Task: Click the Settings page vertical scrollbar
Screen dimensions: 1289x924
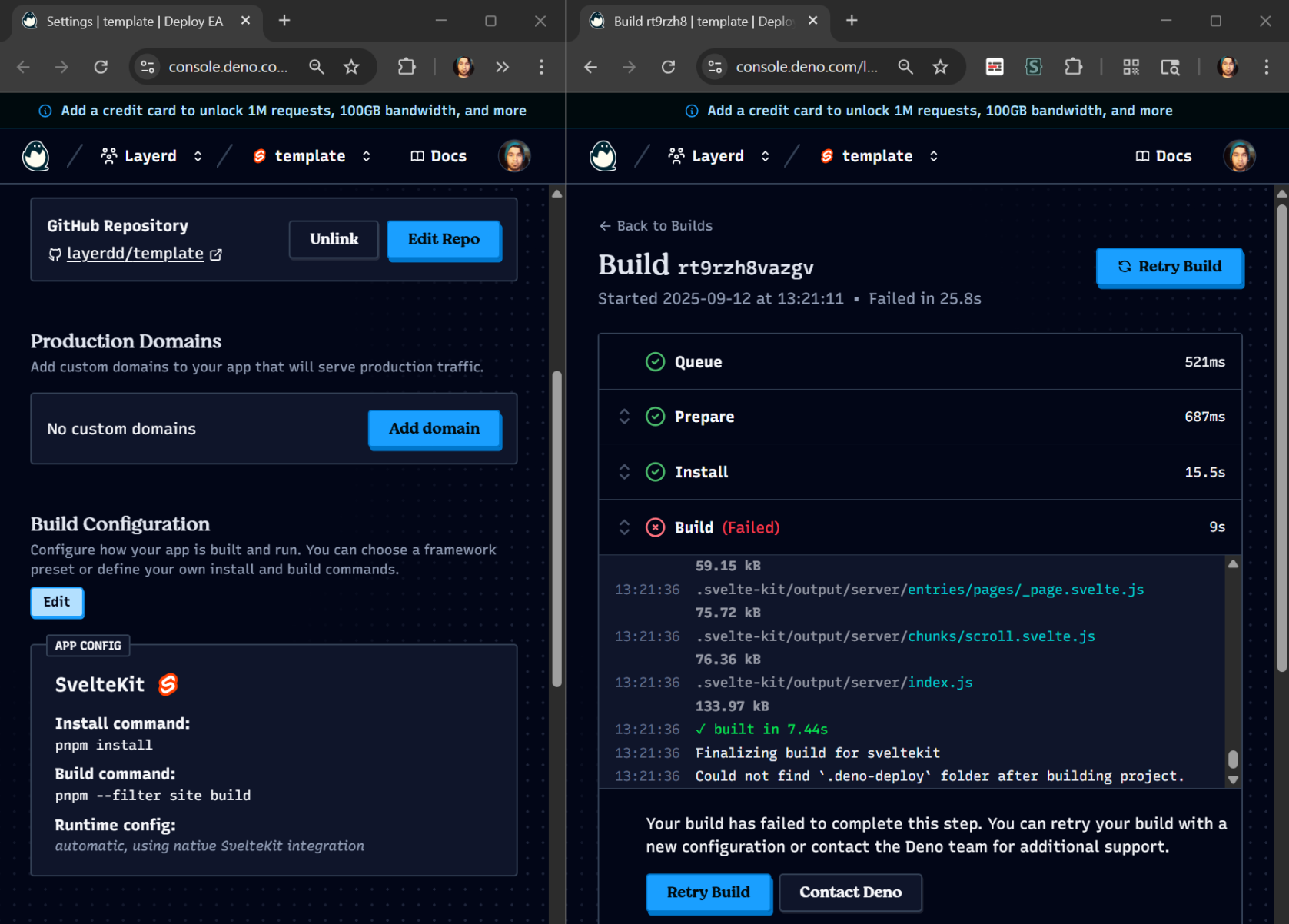Action: click(556, 529)
